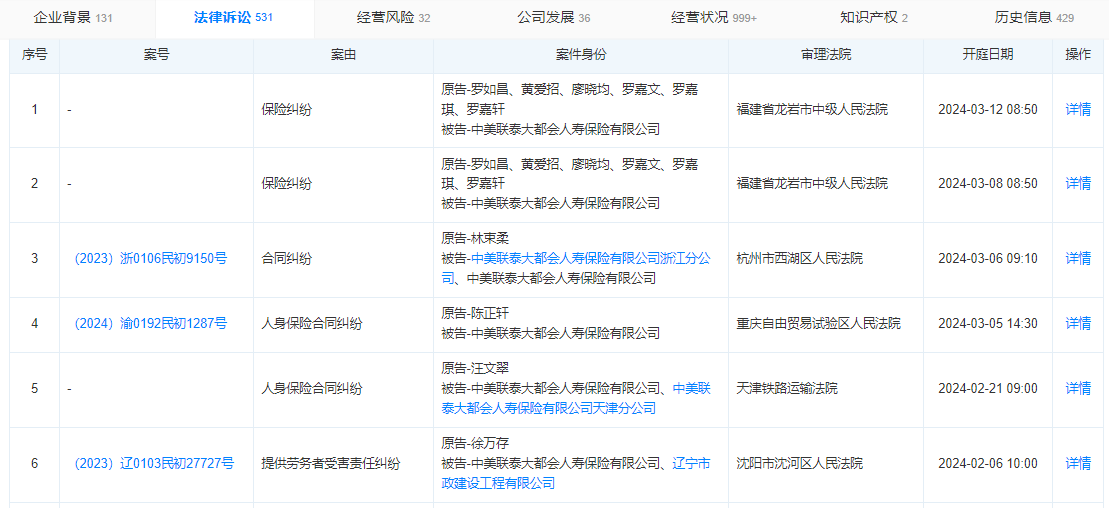1109x508 pixels.
Task: Select 序号 cell 4
Action: [x=34, y=323]
